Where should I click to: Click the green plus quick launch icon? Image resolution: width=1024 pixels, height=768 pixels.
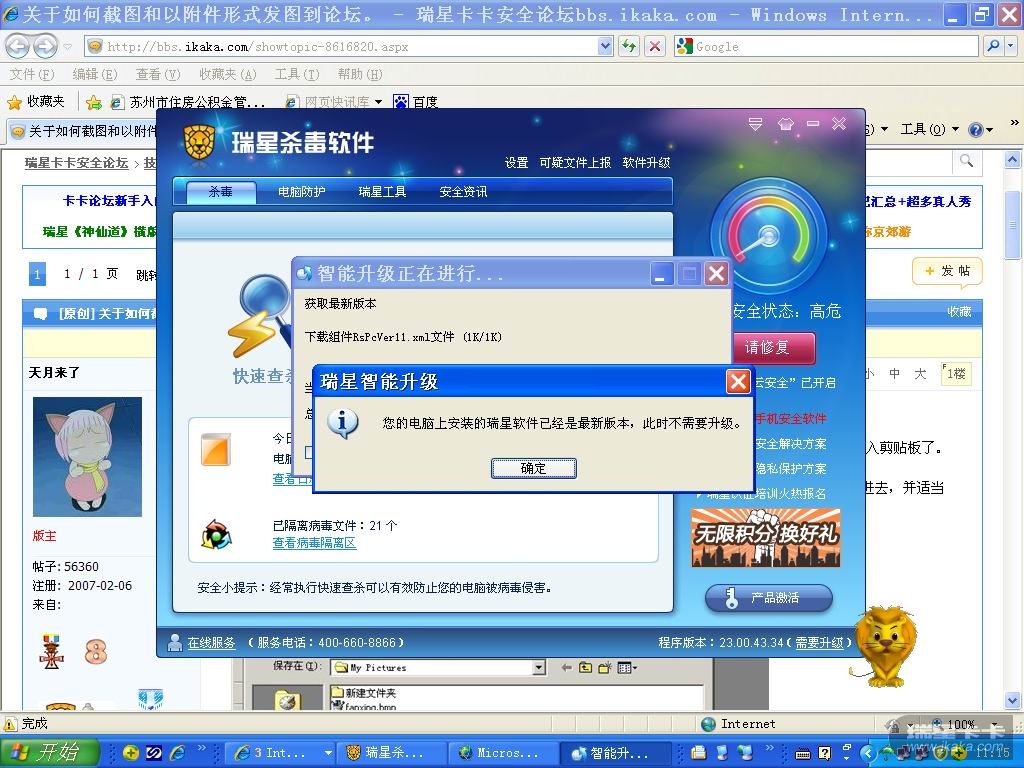pos(130,753)
